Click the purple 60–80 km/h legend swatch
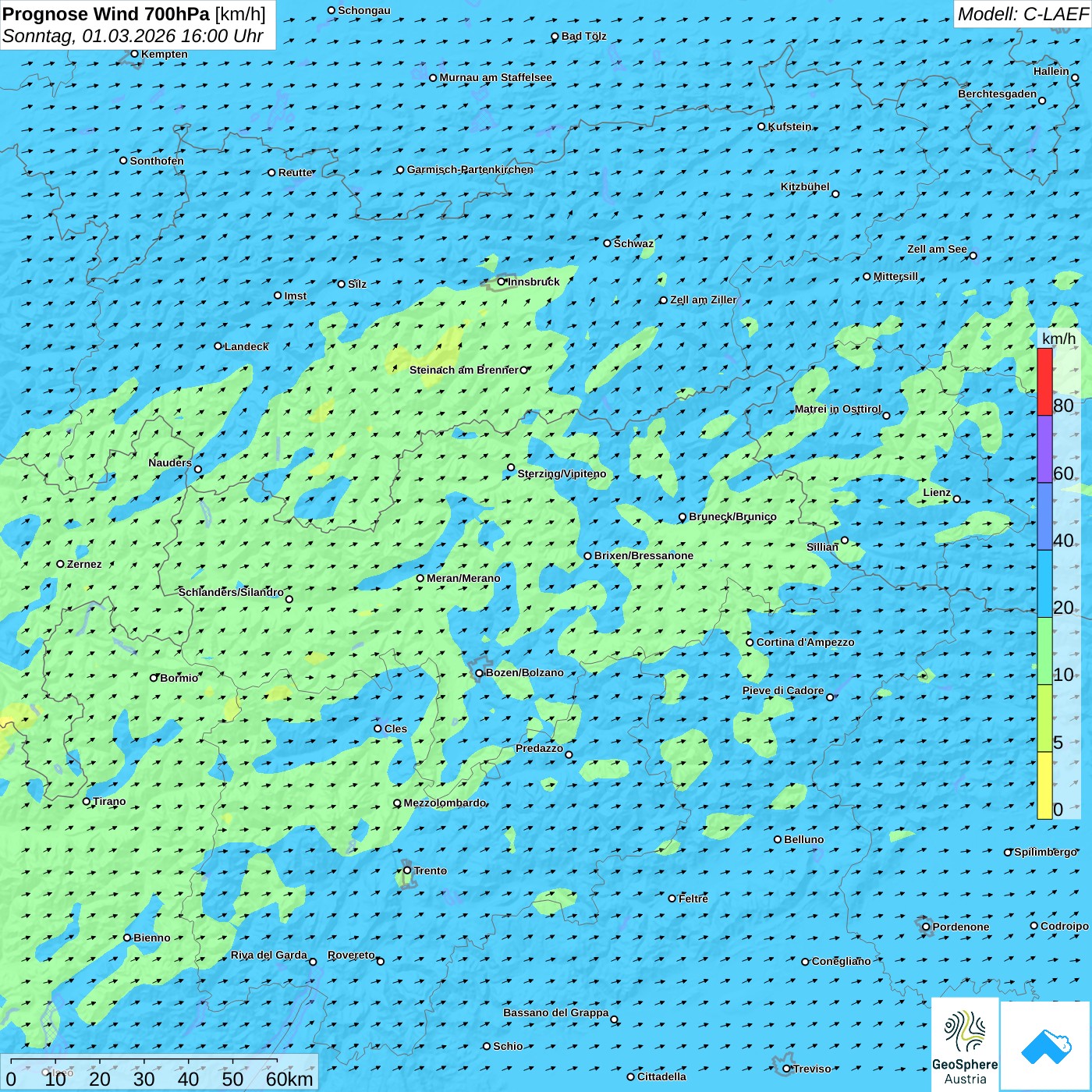1092x1092 pixels. [1044, 449]
